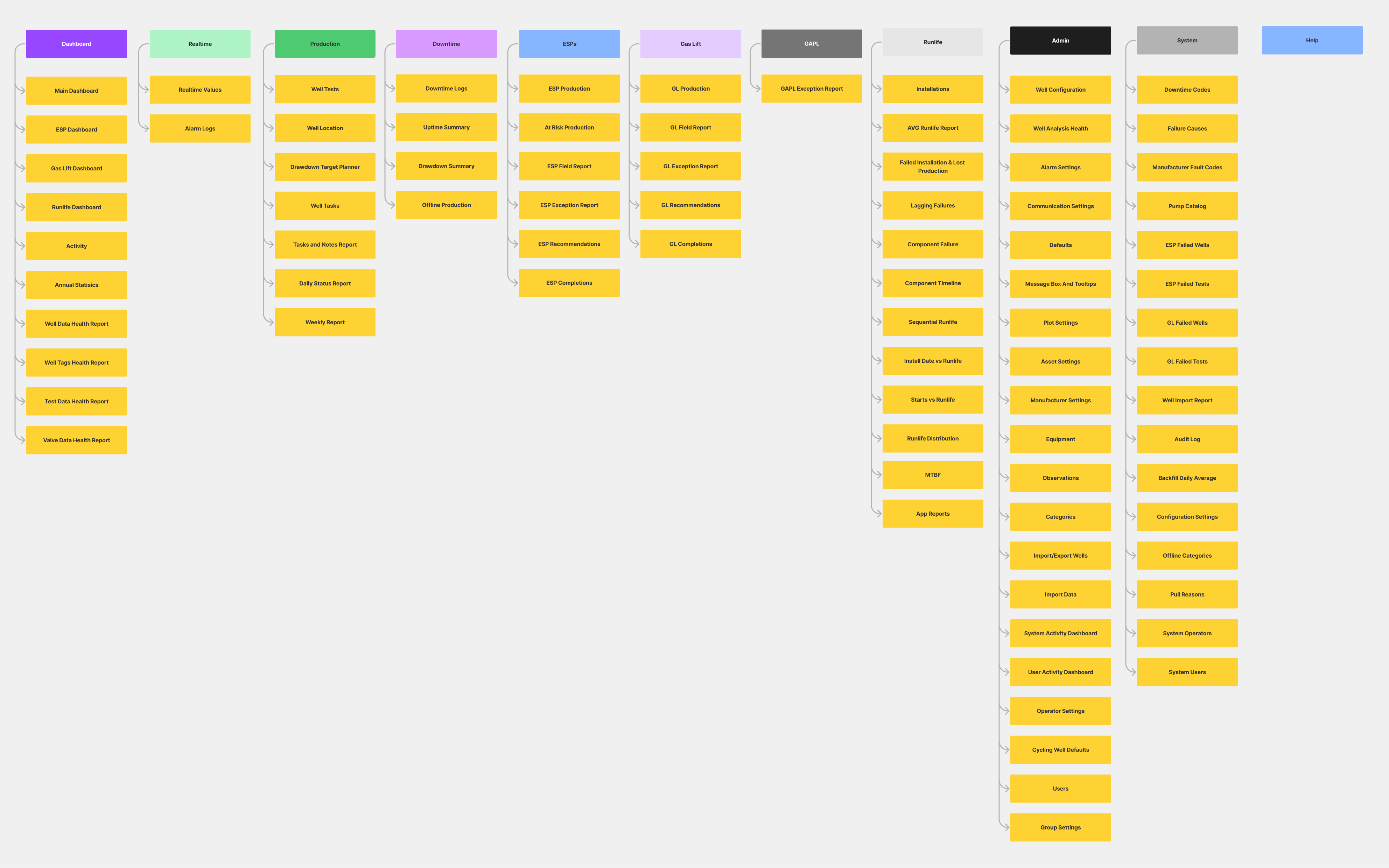Select the Production category header

(x=324, y=44)
